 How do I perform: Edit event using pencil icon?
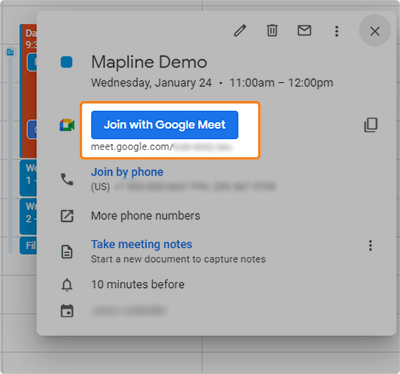(x=240, y=31)
